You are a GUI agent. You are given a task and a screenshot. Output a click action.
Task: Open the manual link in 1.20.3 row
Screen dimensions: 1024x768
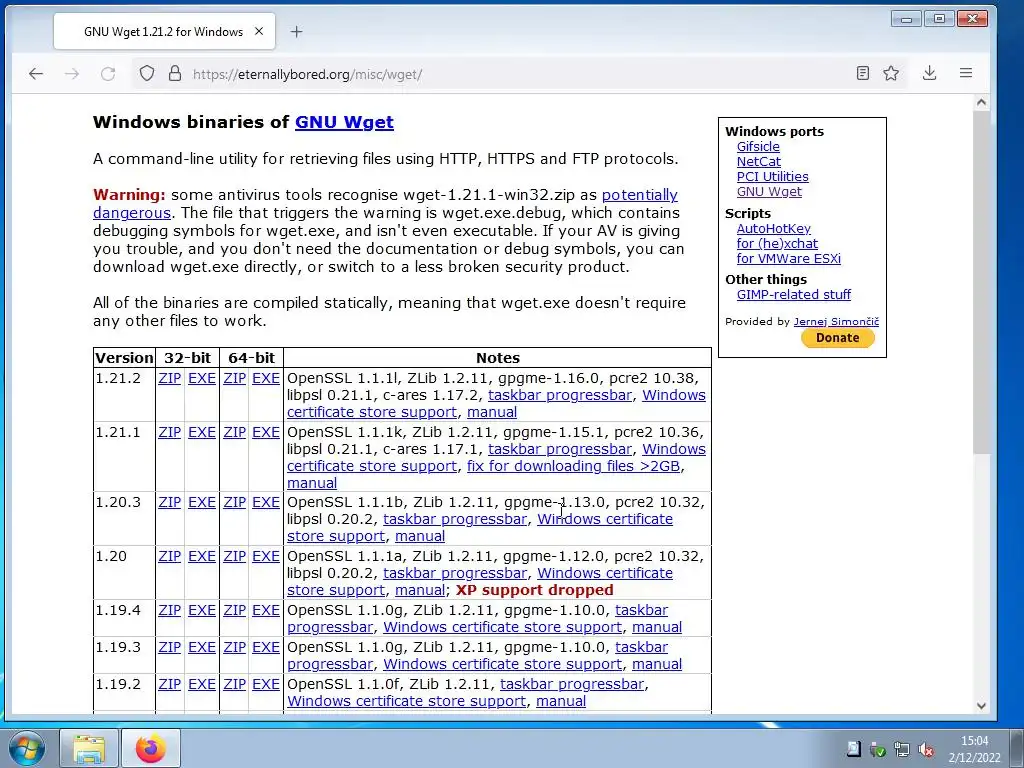[x=420, y=536]
